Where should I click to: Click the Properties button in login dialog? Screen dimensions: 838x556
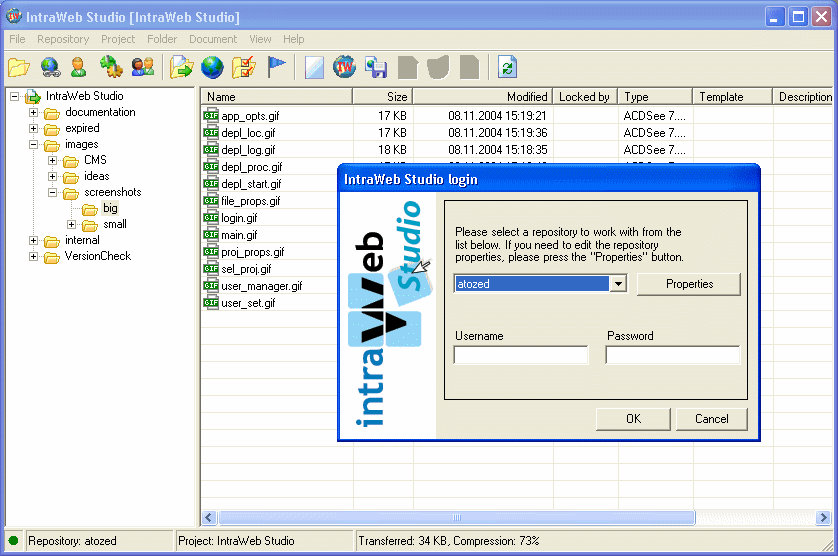(689, 284)
